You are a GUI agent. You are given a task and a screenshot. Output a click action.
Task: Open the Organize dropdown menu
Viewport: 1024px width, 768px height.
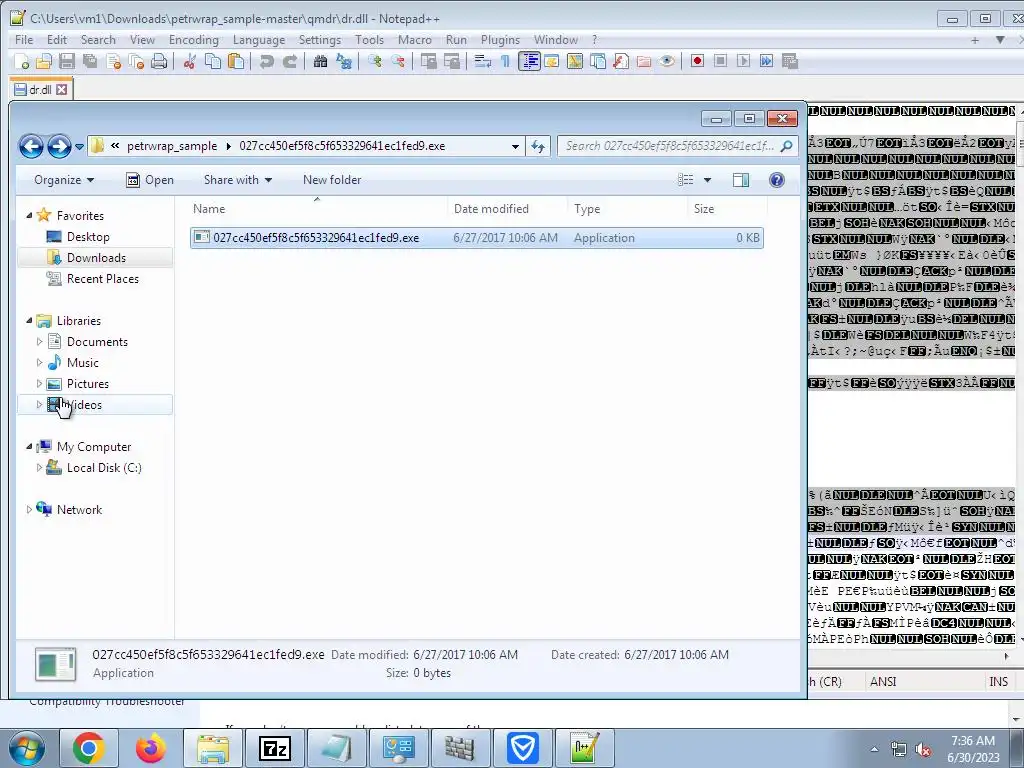coord(64,180)
